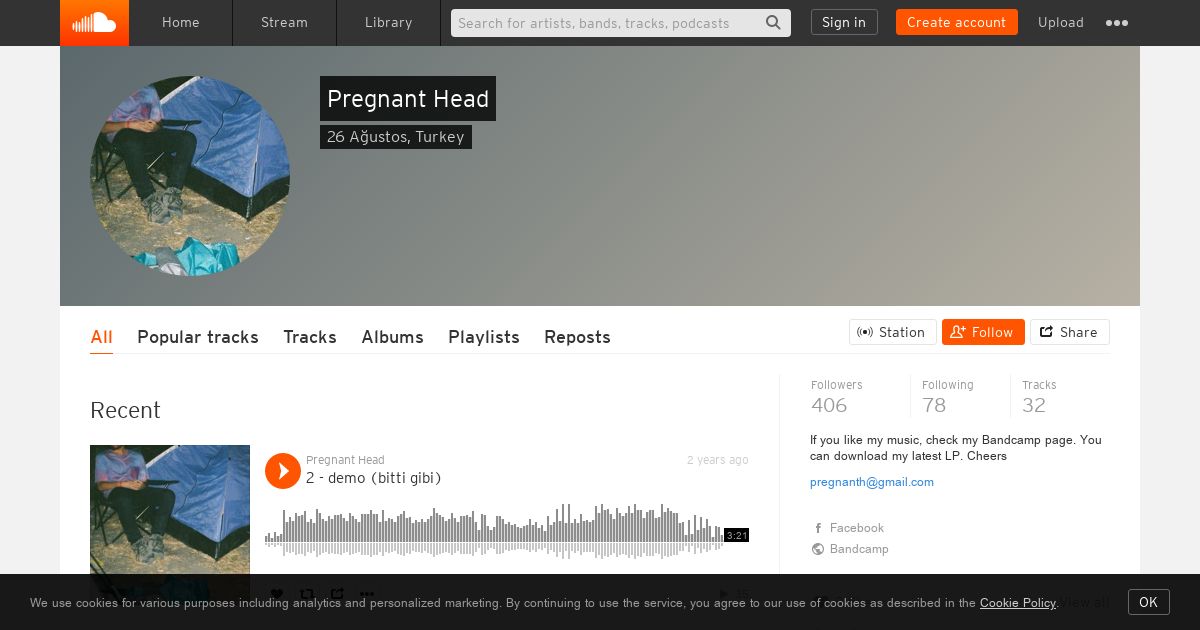Click the Create account button
Viewport: 1200px width, 630px height.
(957, 22)
